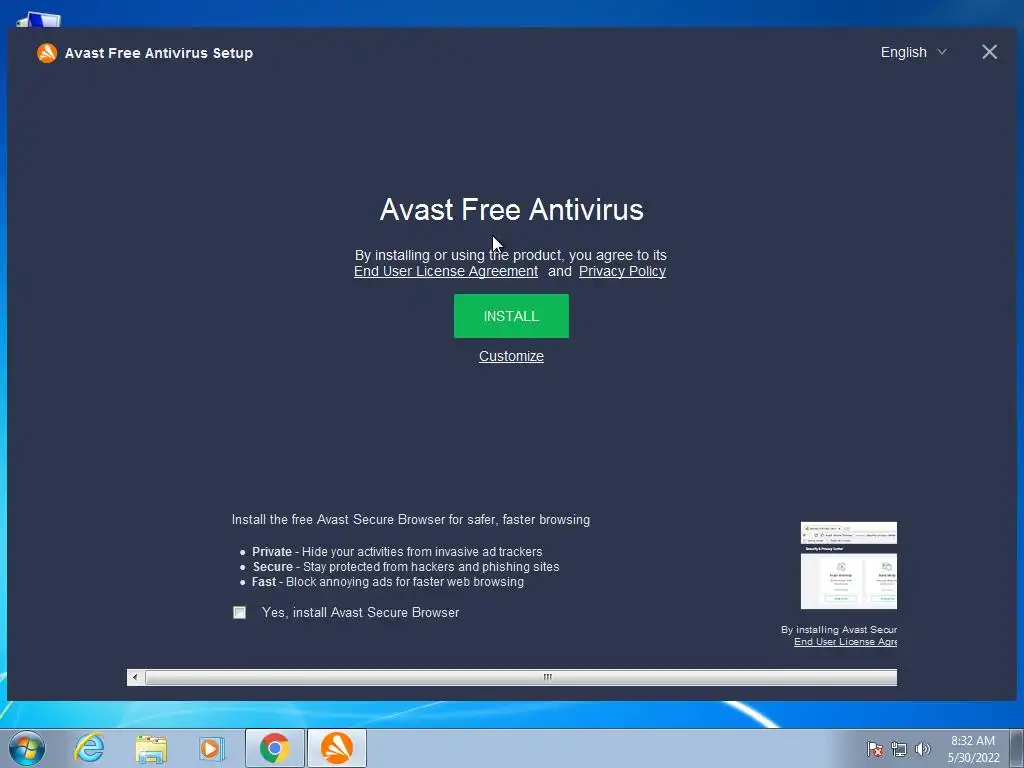Click the 'Fast' bullet text line

[388, 582]
